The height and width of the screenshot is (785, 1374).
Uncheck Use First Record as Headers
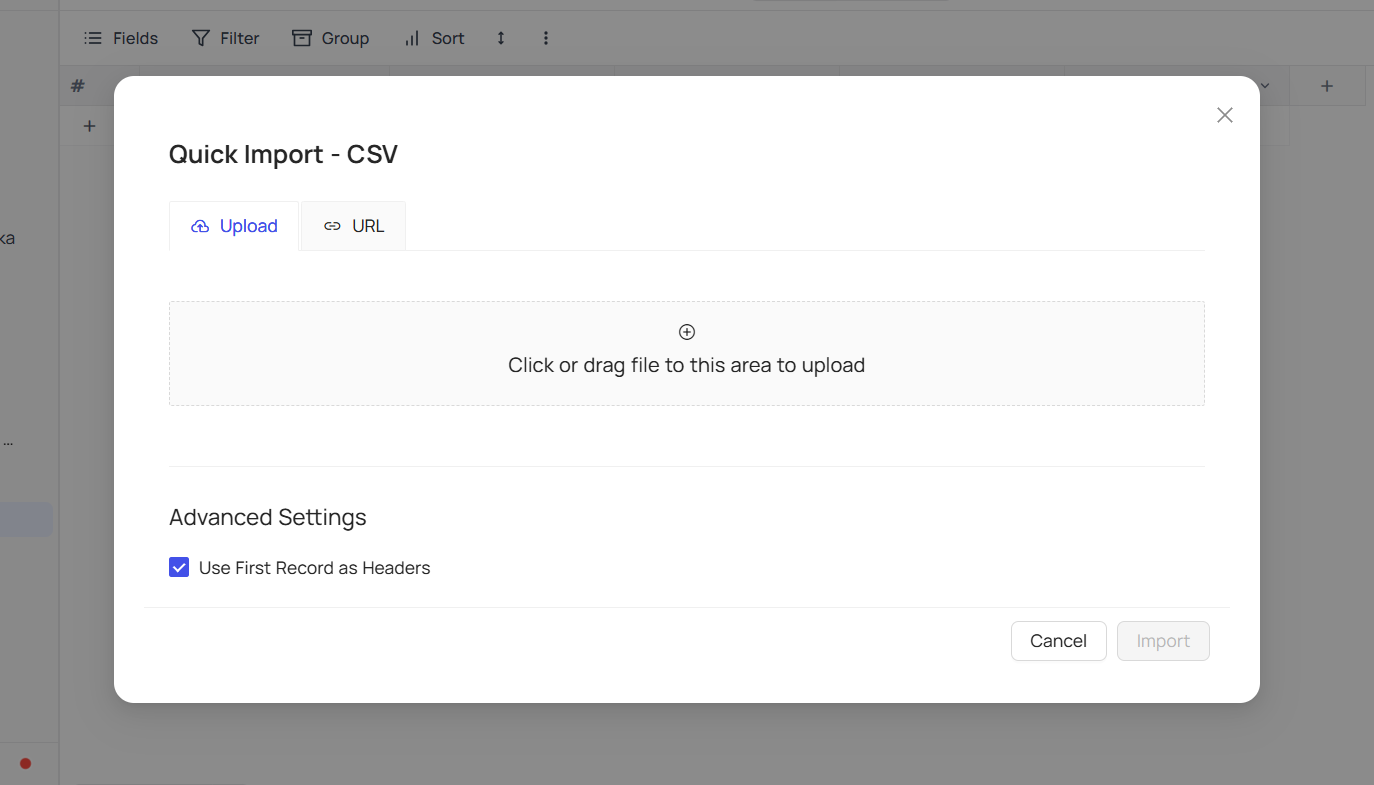click(179, 568)
